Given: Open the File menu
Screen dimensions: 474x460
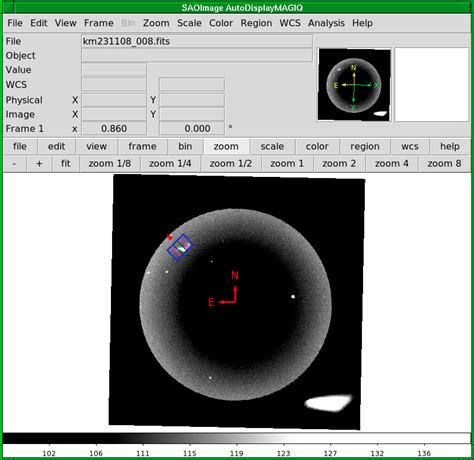Looking at the screenshot, I should [x=15, y=23].
